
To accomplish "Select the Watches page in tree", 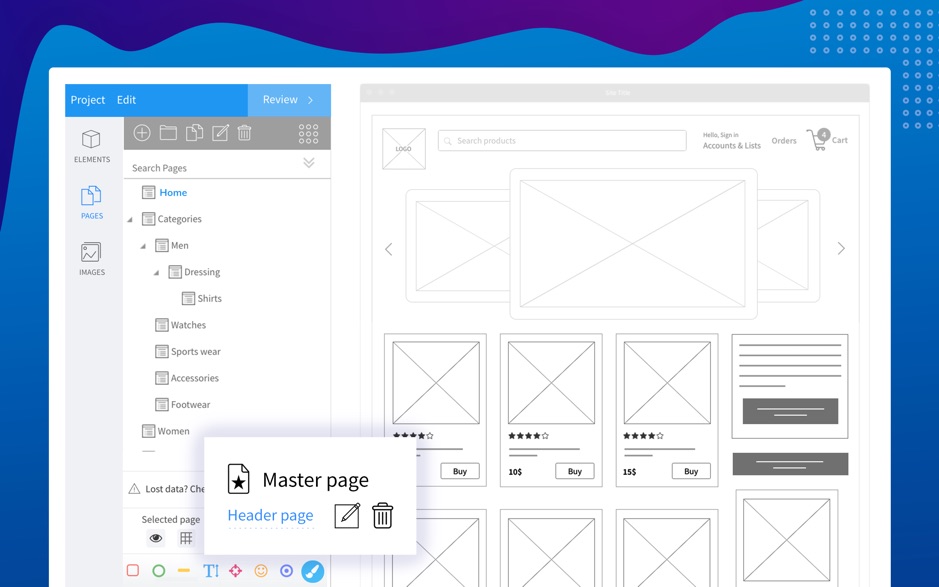I will tap(187, 325).
